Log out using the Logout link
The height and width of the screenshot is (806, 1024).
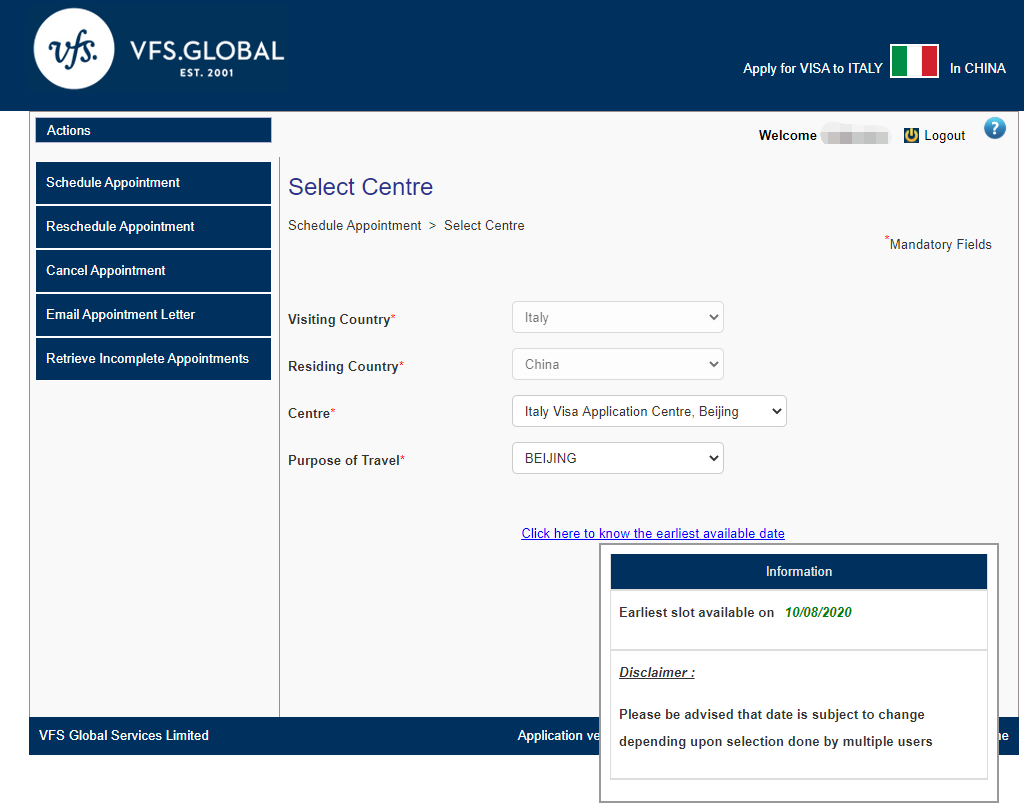pyautogui.click(x=944, y=135)
